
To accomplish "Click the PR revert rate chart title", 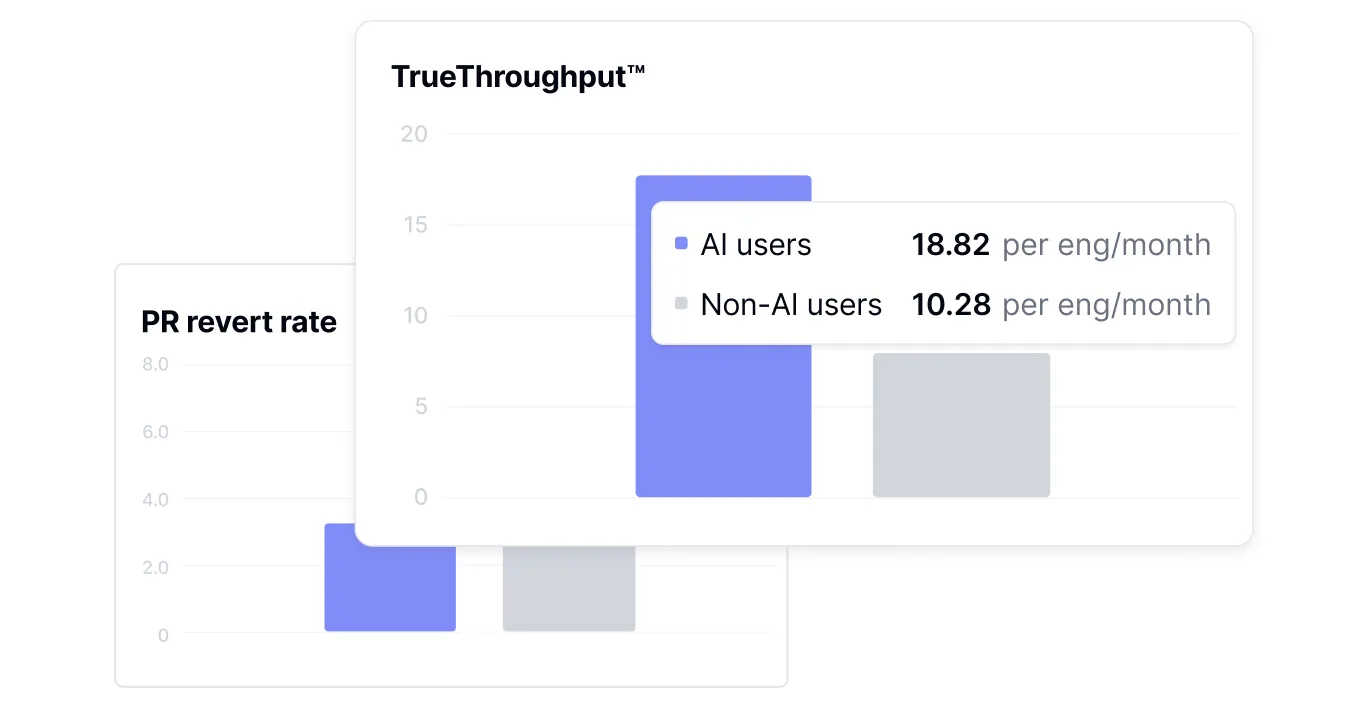I will (239, 322).
